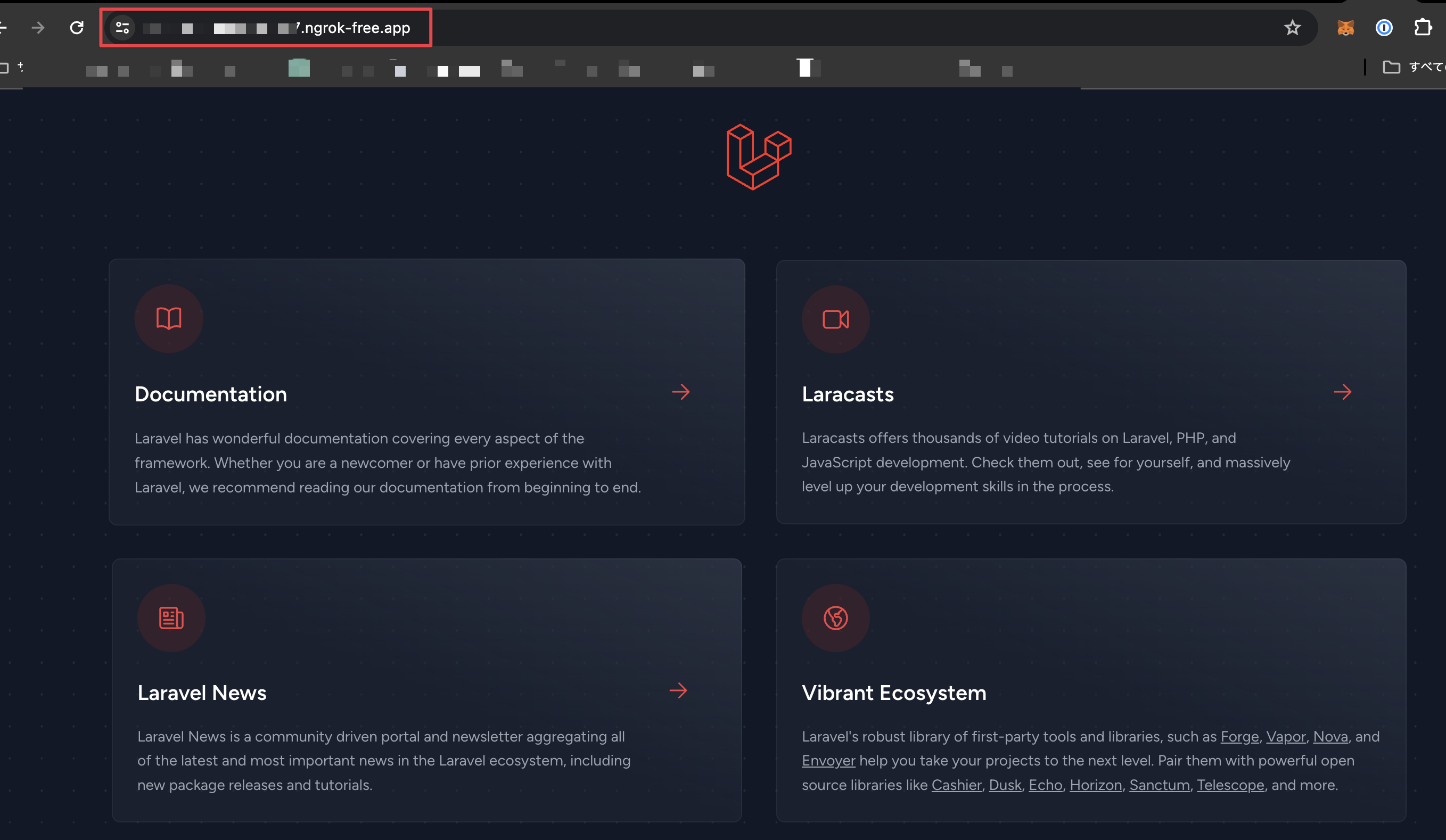The image size is (1446, 840).
Task: Open the Telescope link
Action: 1230,785
